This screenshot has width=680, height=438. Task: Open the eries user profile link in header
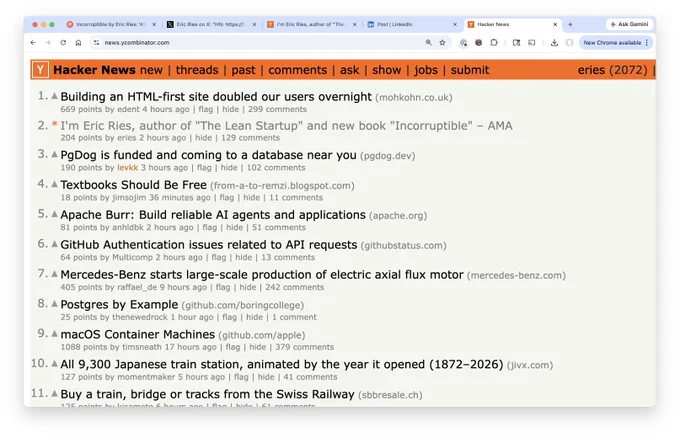tap(591, 70)
